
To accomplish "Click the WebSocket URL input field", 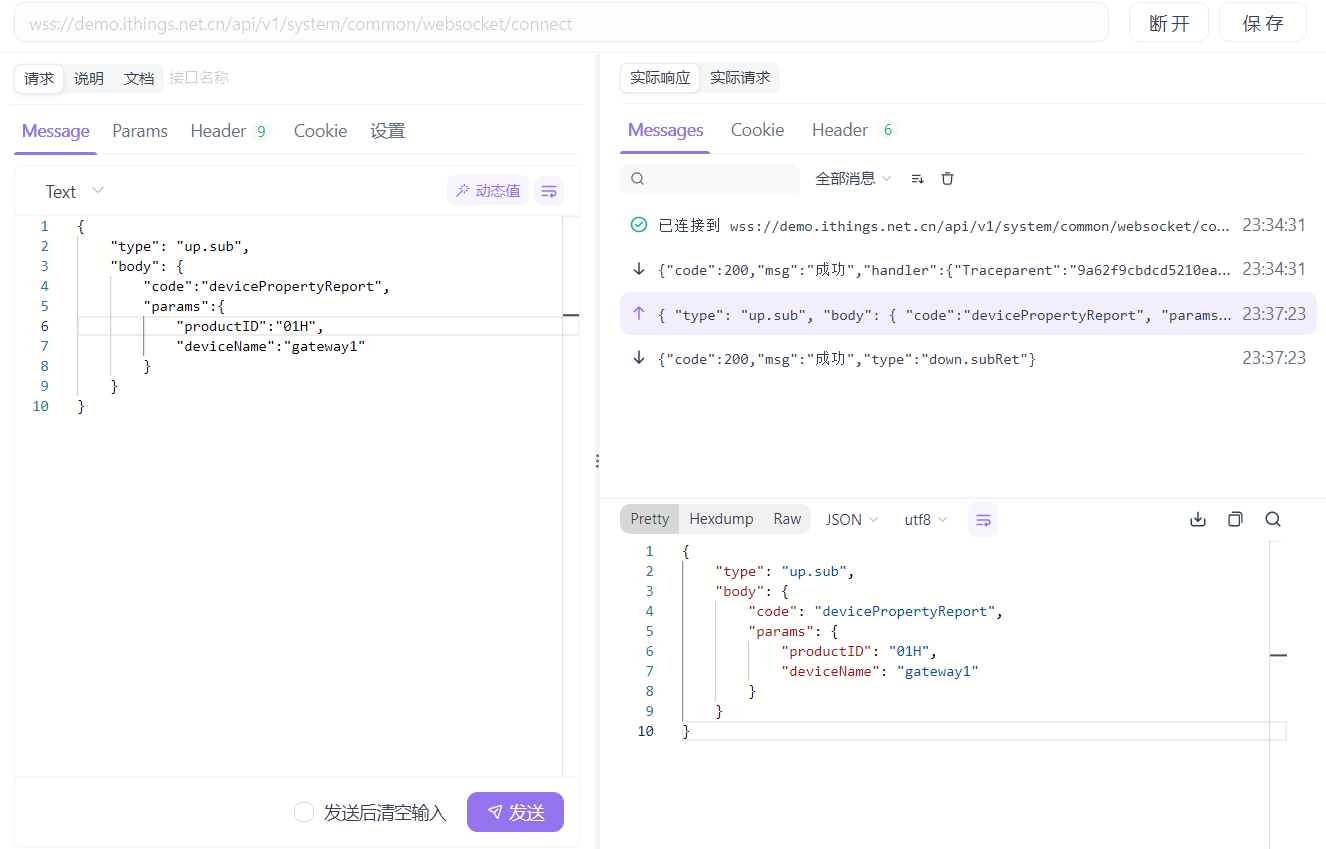I will 560,24.
